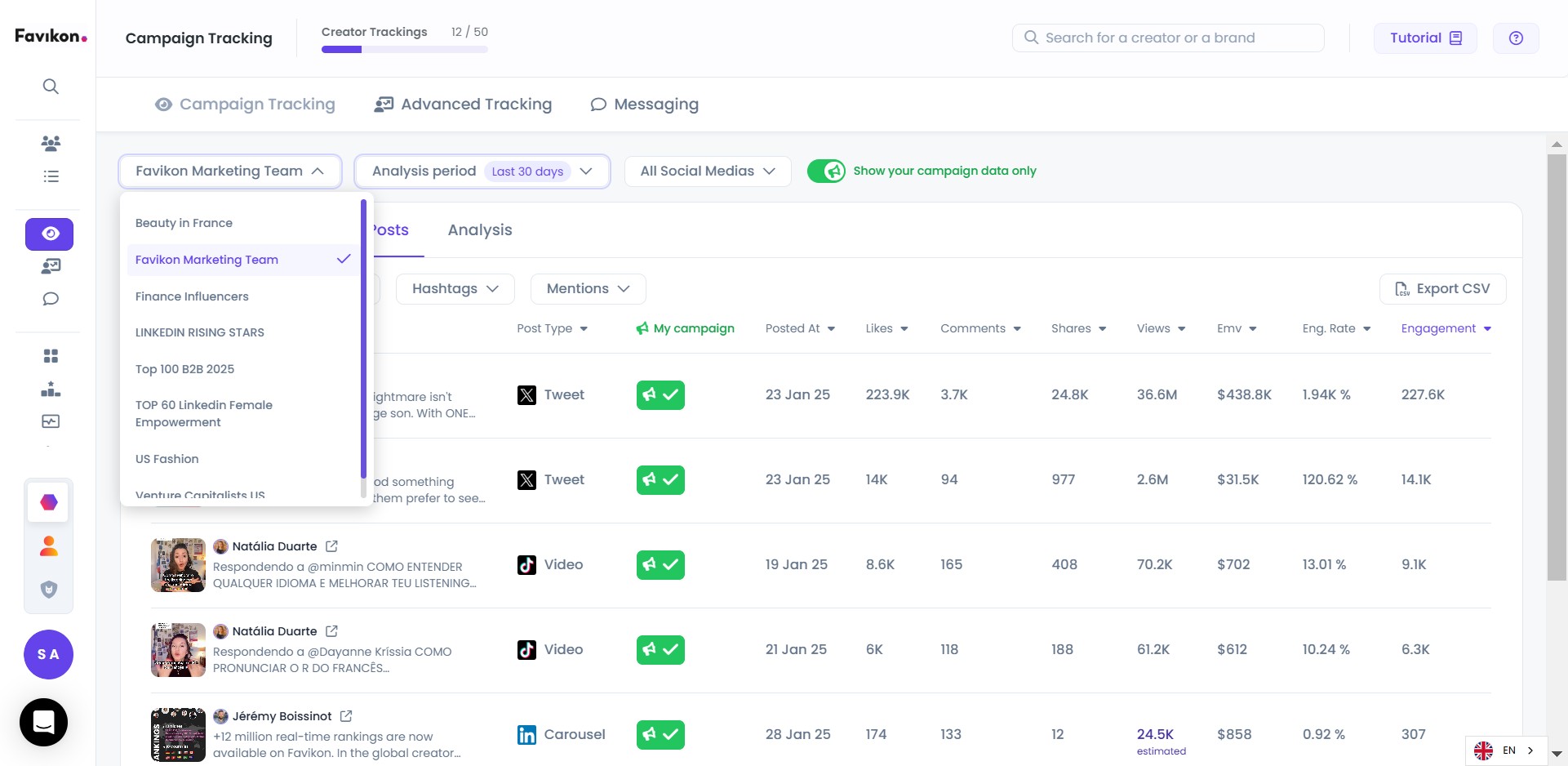Click the dropdown list scrollbar
The image size is (1568, 766).
pyautogui.click(x=363, y=340)
